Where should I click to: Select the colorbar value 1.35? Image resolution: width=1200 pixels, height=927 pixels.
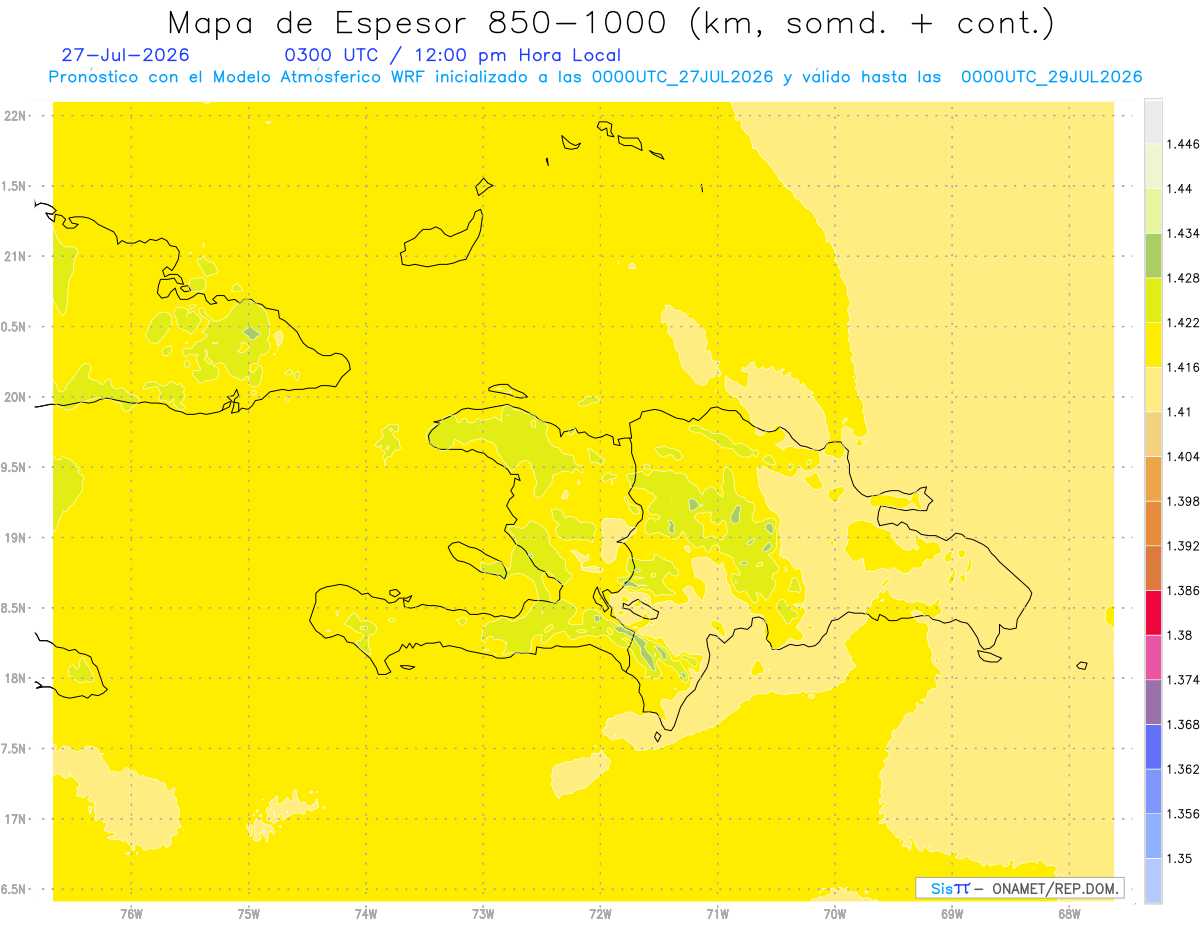[1180, 859]
